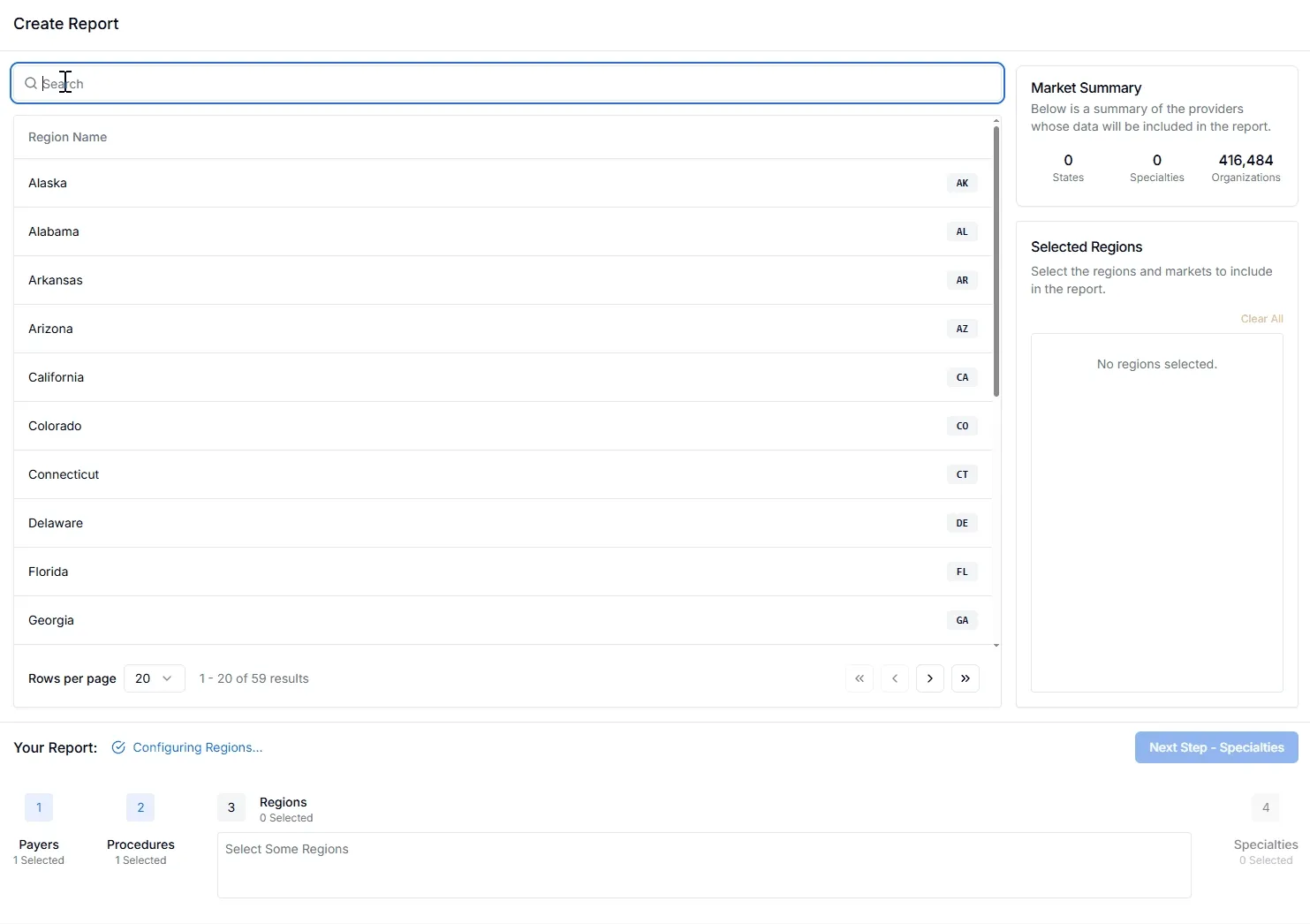1310x924 pixels.
Task: Select the Colorado region row
Action: click(x=503, y=426)
